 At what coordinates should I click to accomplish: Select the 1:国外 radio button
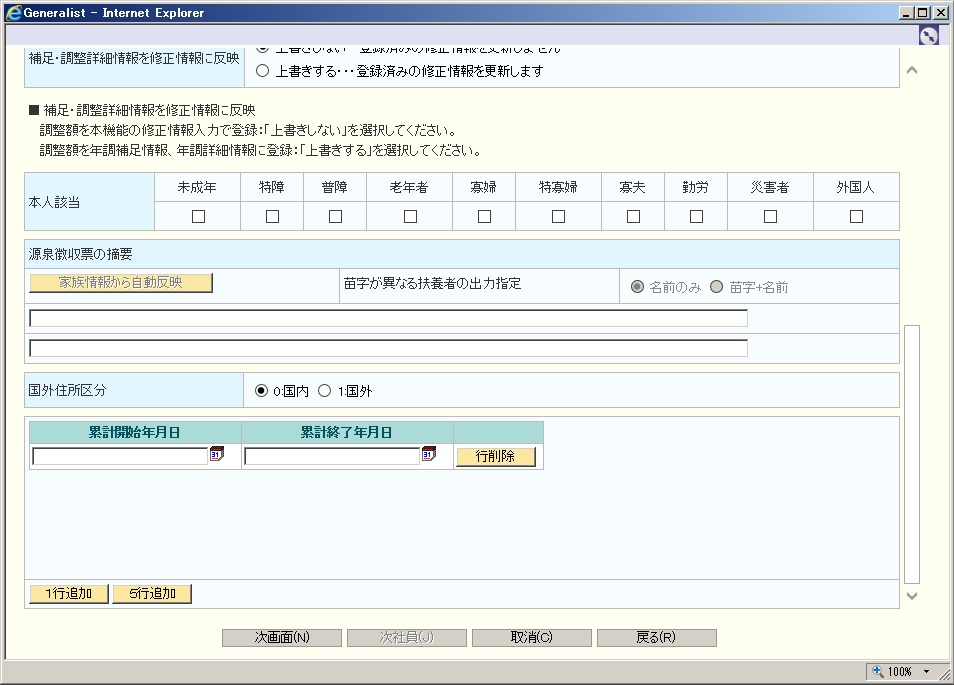(324, 391)
